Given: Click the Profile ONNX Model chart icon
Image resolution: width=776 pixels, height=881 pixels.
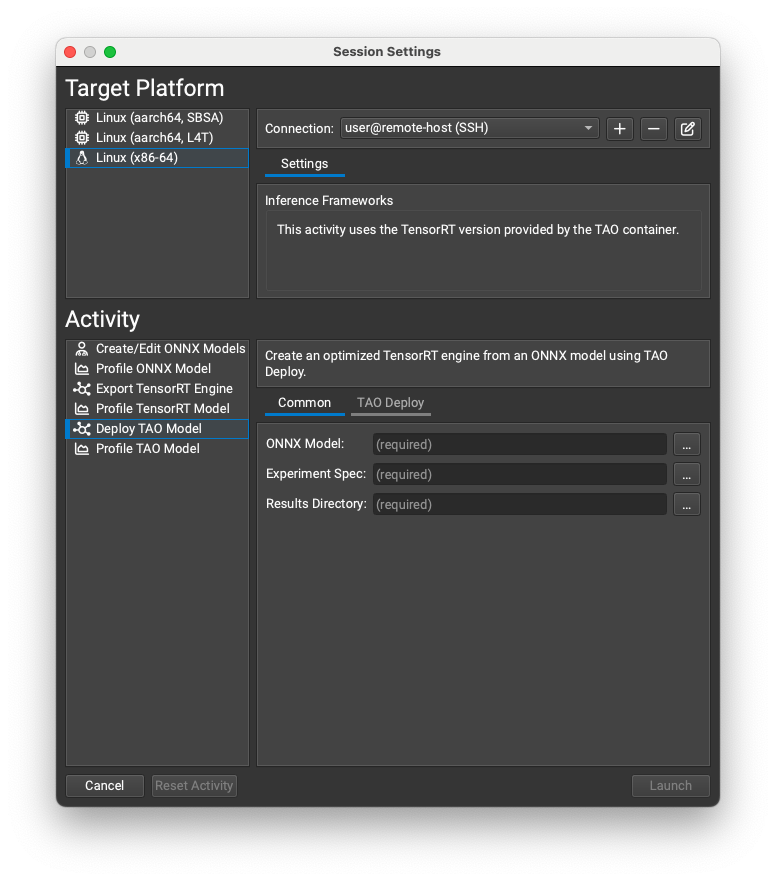Looking at the screenshot, I should coord(80,368).
